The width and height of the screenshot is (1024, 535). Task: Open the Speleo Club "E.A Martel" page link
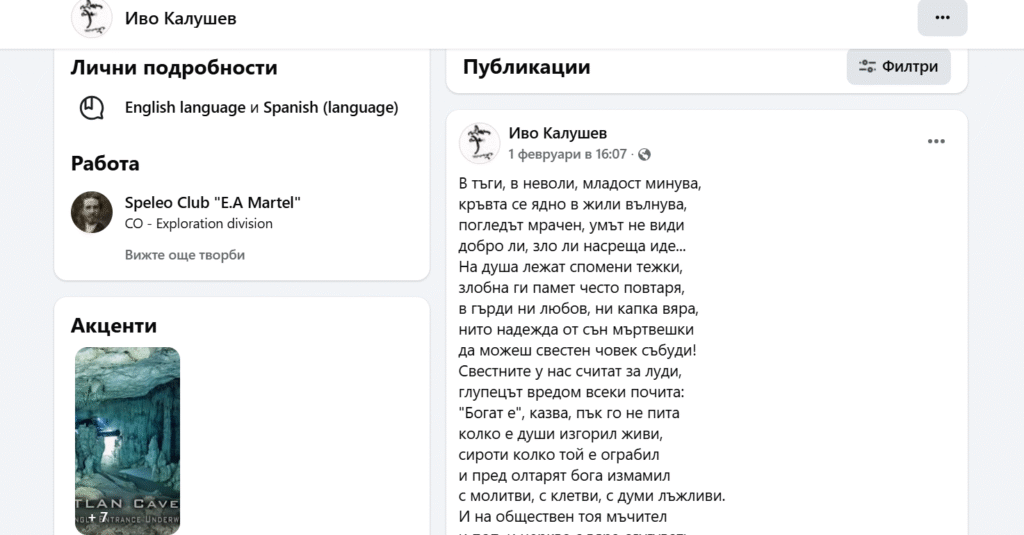(213, 203)
